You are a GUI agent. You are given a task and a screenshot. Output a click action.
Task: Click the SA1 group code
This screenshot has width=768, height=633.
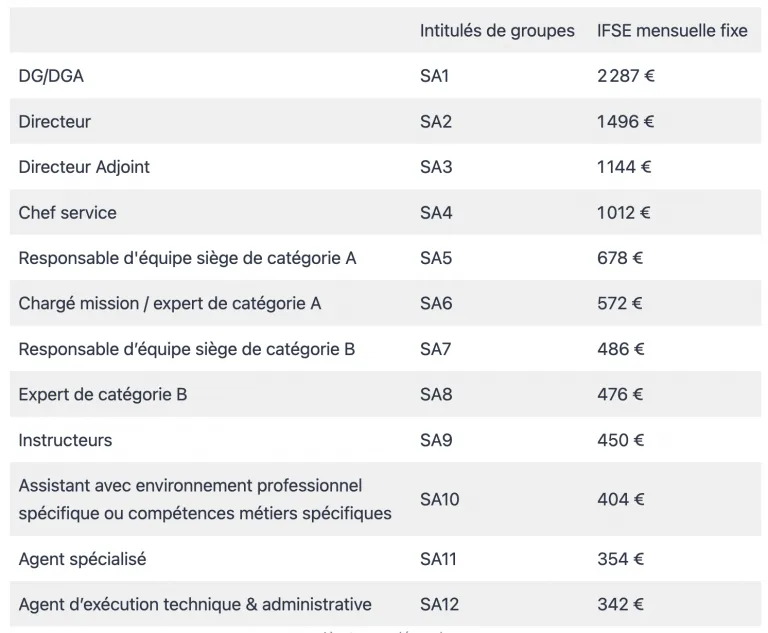pyautogui.click(x=434, y=76)
